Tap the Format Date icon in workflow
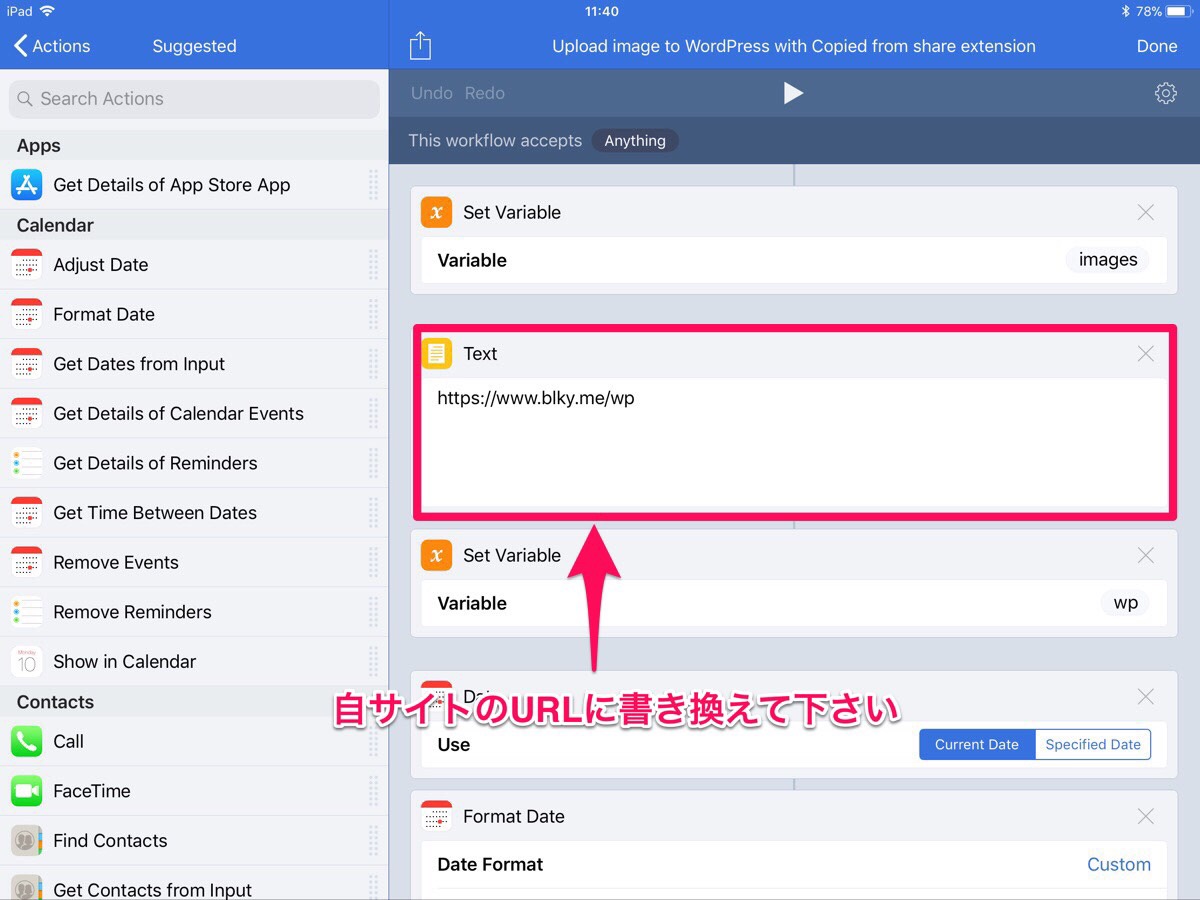This screenshot has height=900, width=1200. coord(437,816)
